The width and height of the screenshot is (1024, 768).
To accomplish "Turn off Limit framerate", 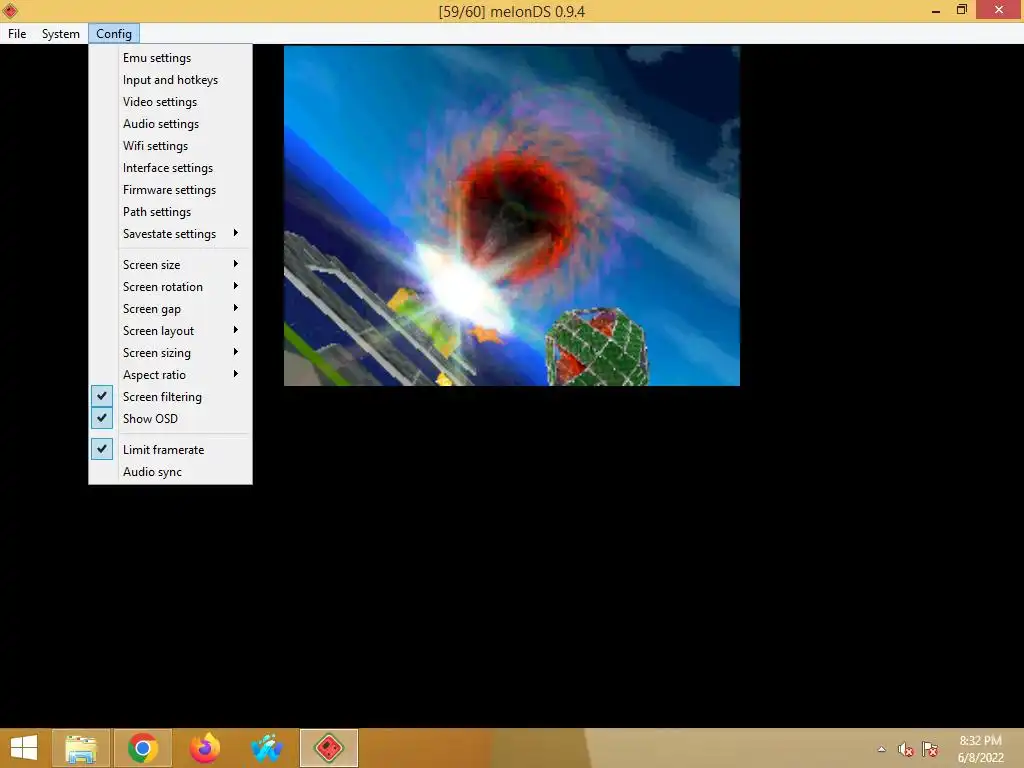I will pyautogui.click(x=170, y=450).
